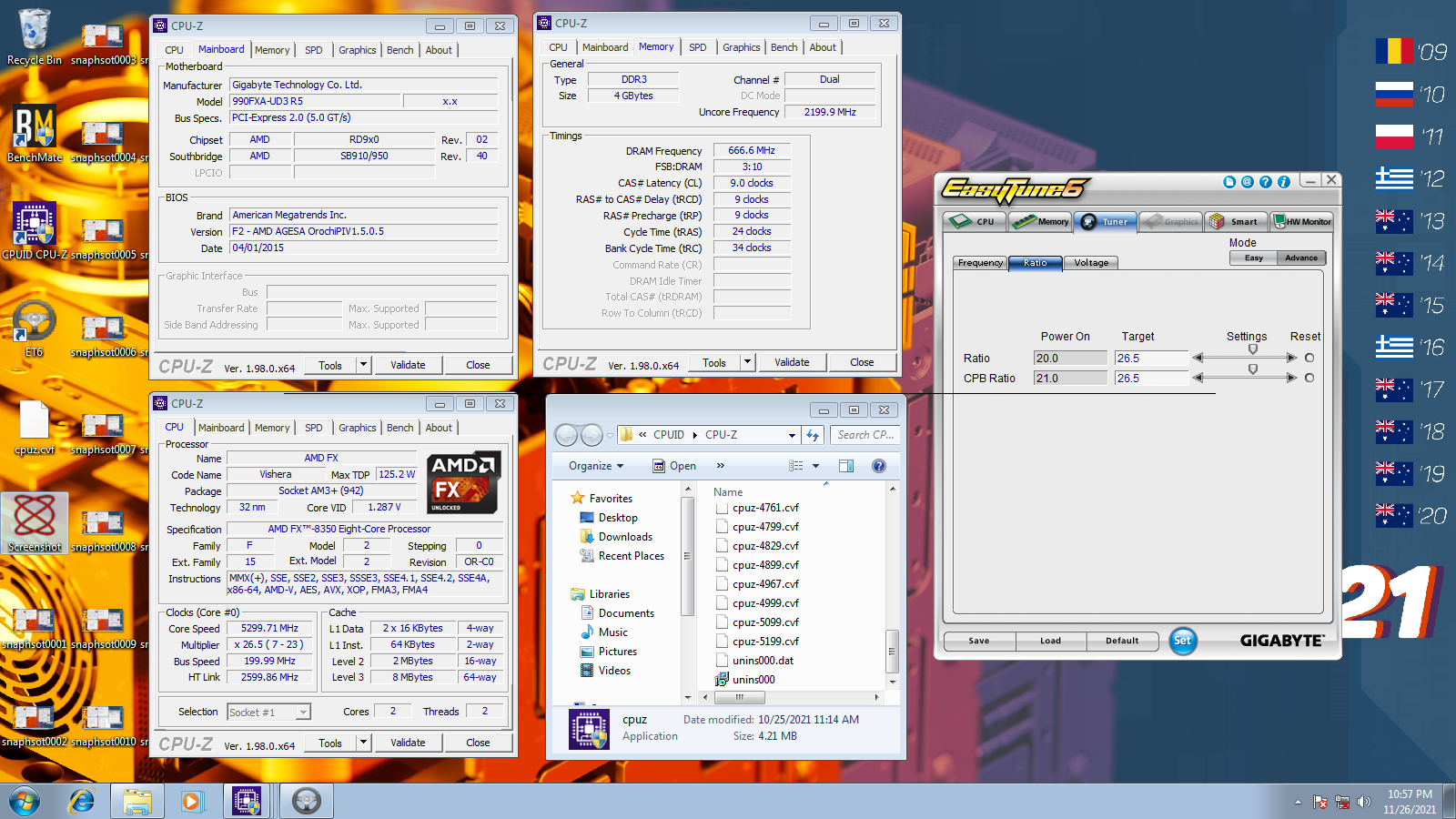
Task: Open the Windows Start menu
Action: [x=25, y=802]
